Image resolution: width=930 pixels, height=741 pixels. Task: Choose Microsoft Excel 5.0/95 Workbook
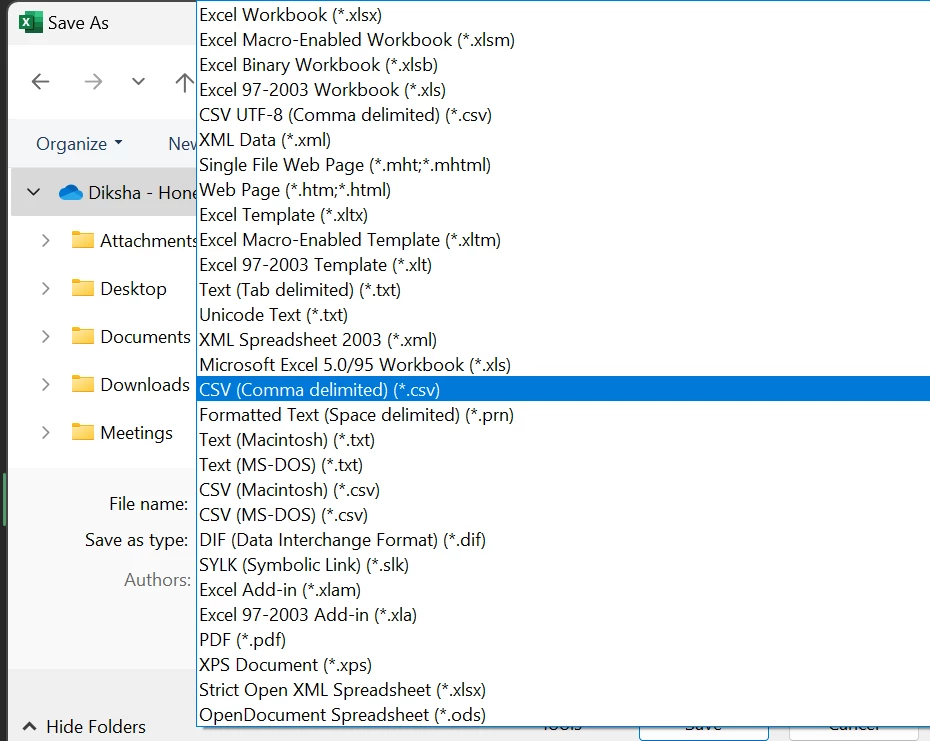click(x=563, y=364)
